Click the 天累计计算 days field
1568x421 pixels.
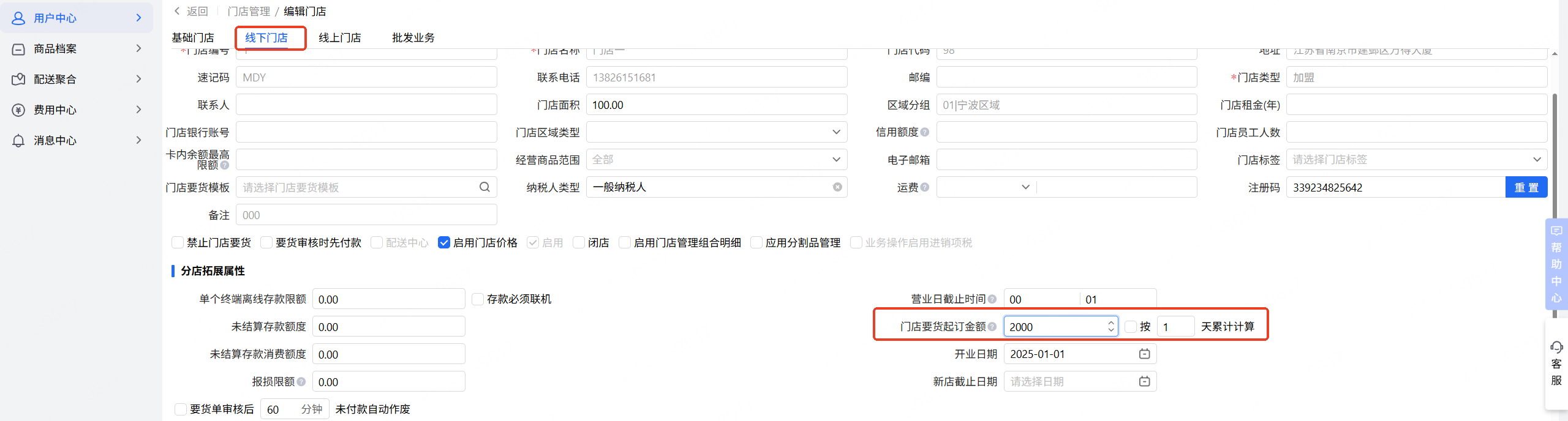(x=1175, y=327)
